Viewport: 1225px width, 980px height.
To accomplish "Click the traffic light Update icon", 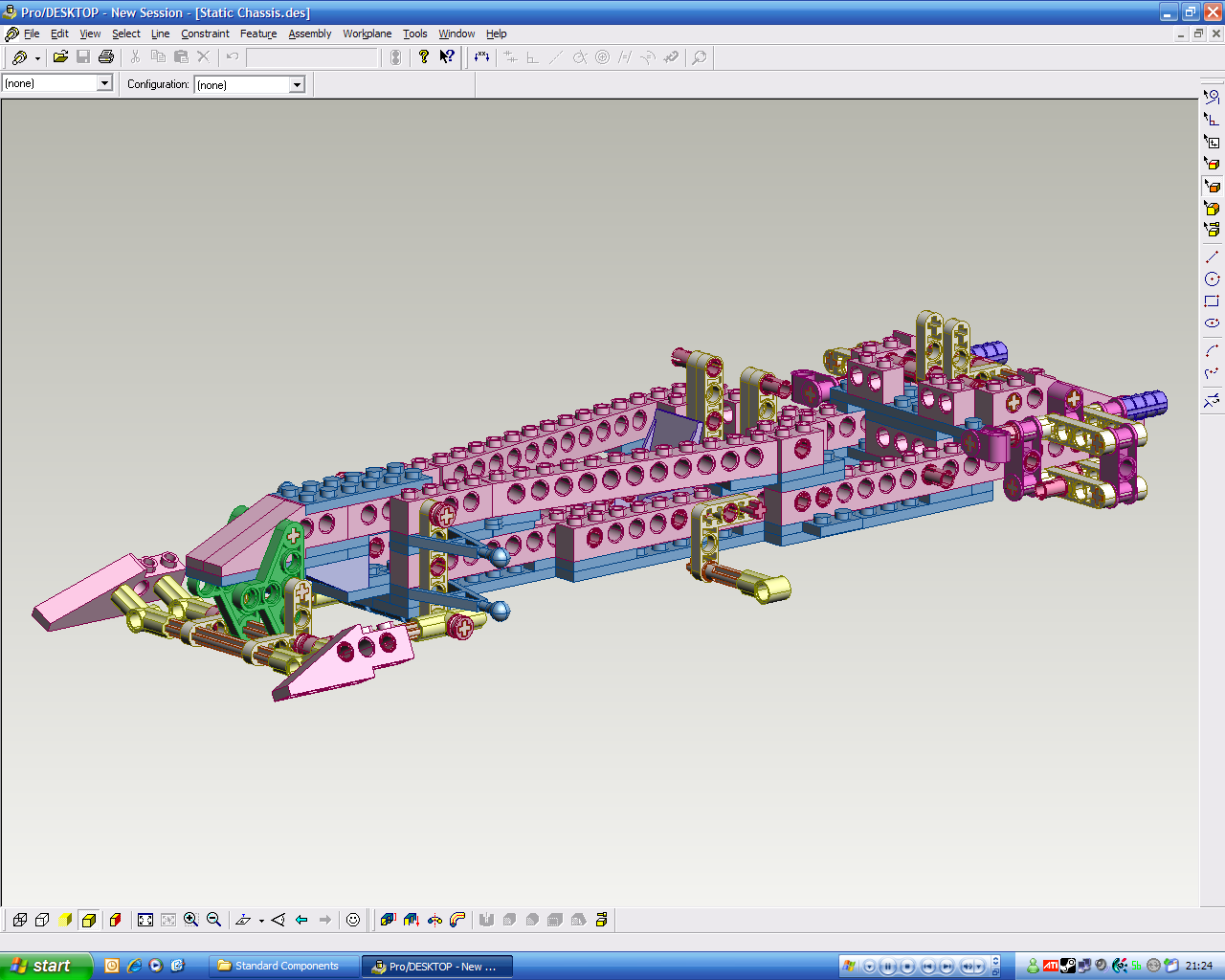I will (x=395, y=57).
